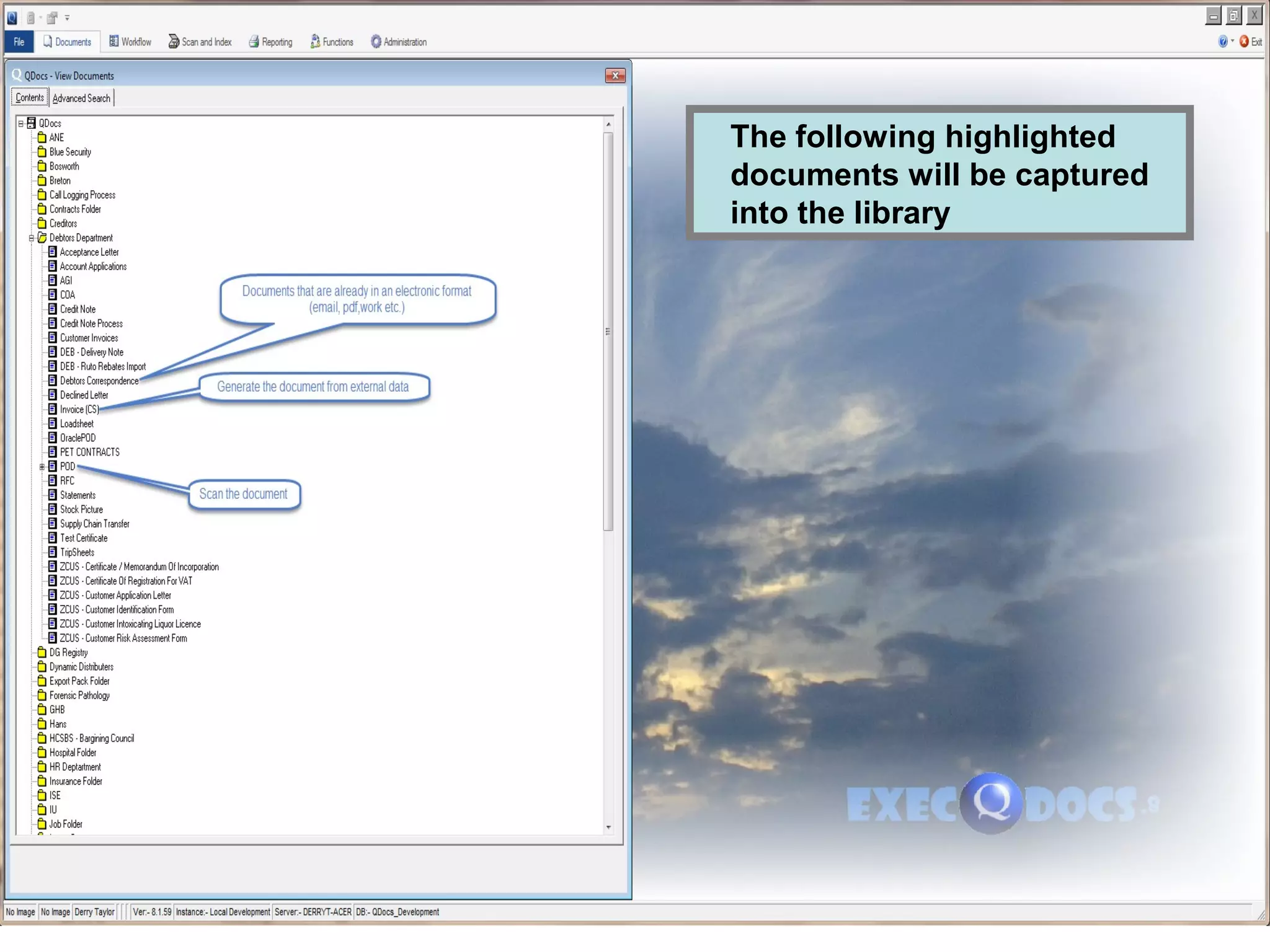Click the open Debtors Department folder icon
The height and width of the screenshot is (952, 1270).
click(42, 237)
